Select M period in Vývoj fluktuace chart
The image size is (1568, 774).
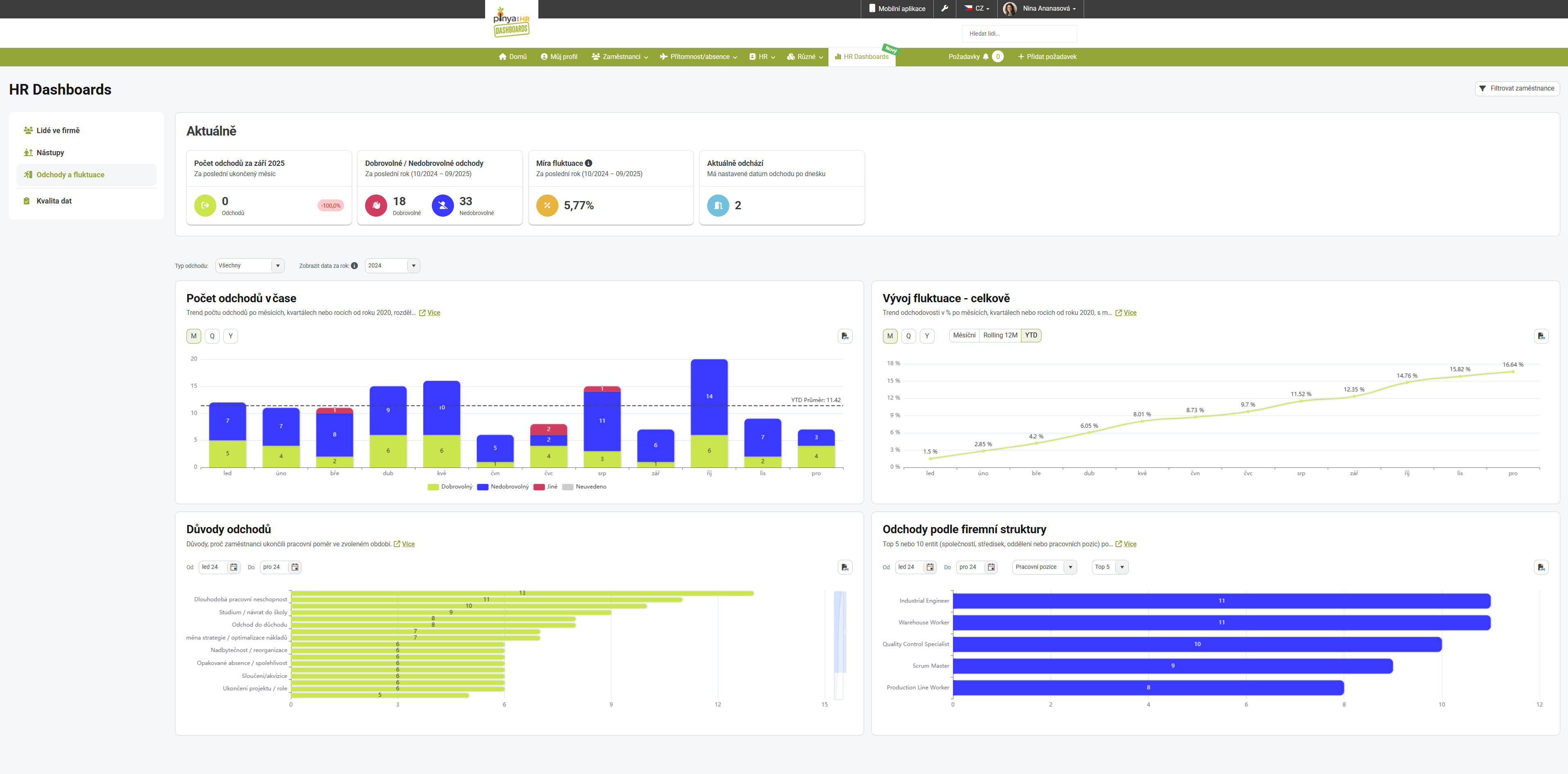point(890,336)
